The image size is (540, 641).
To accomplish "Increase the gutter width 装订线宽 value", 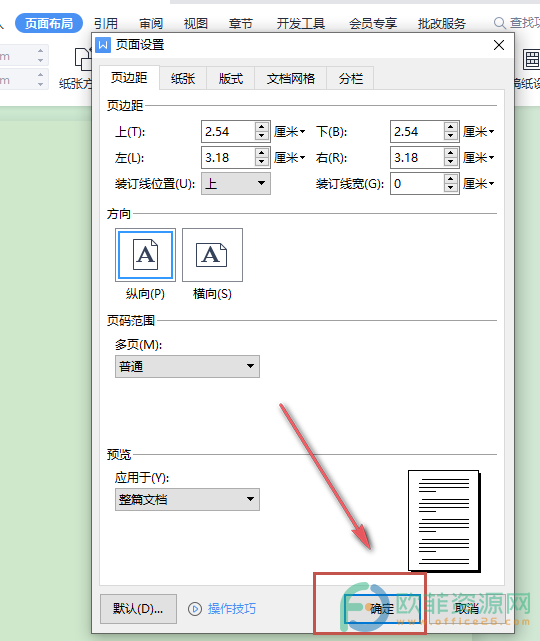I will (450, 179).
